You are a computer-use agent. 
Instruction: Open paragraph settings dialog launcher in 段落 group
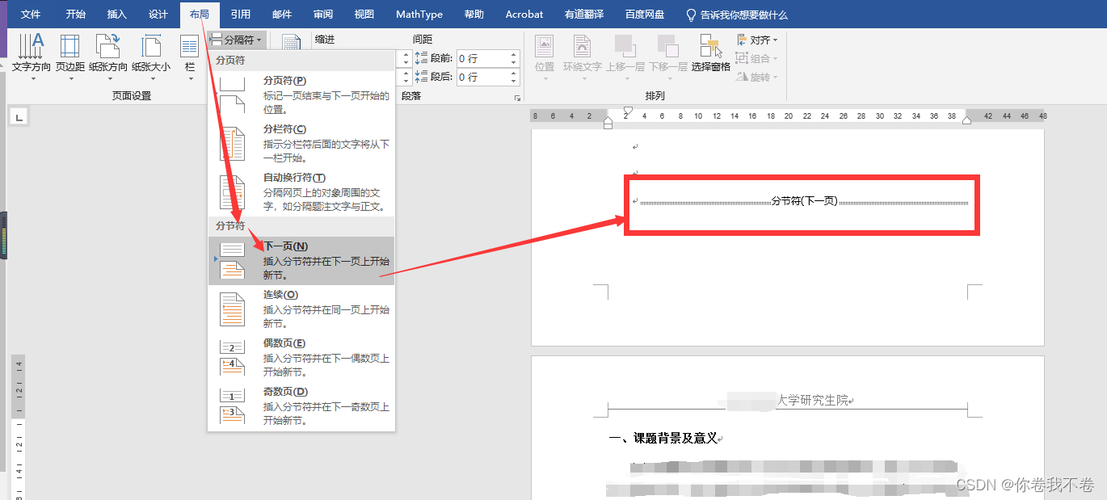point(517,97)
